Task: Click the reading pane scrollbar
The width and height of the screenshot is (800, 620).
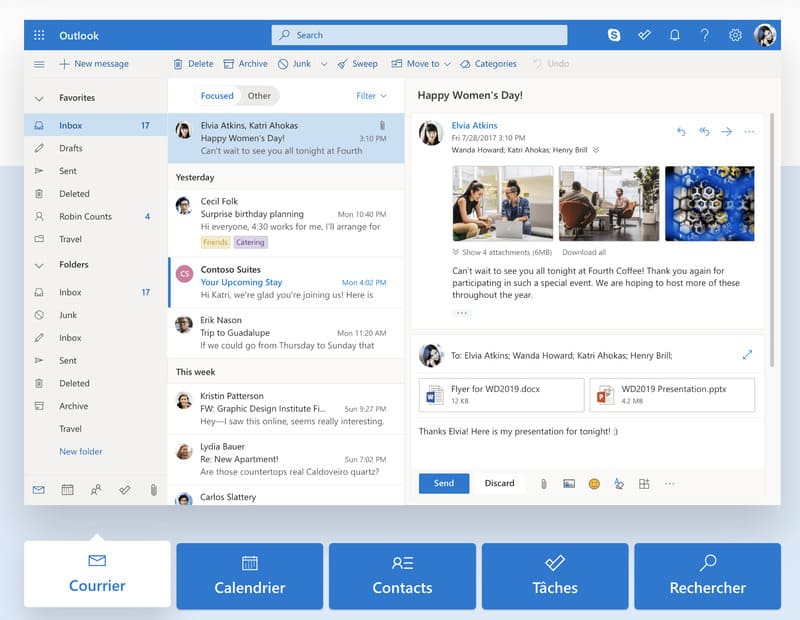Action: click(x=772, y=240)
